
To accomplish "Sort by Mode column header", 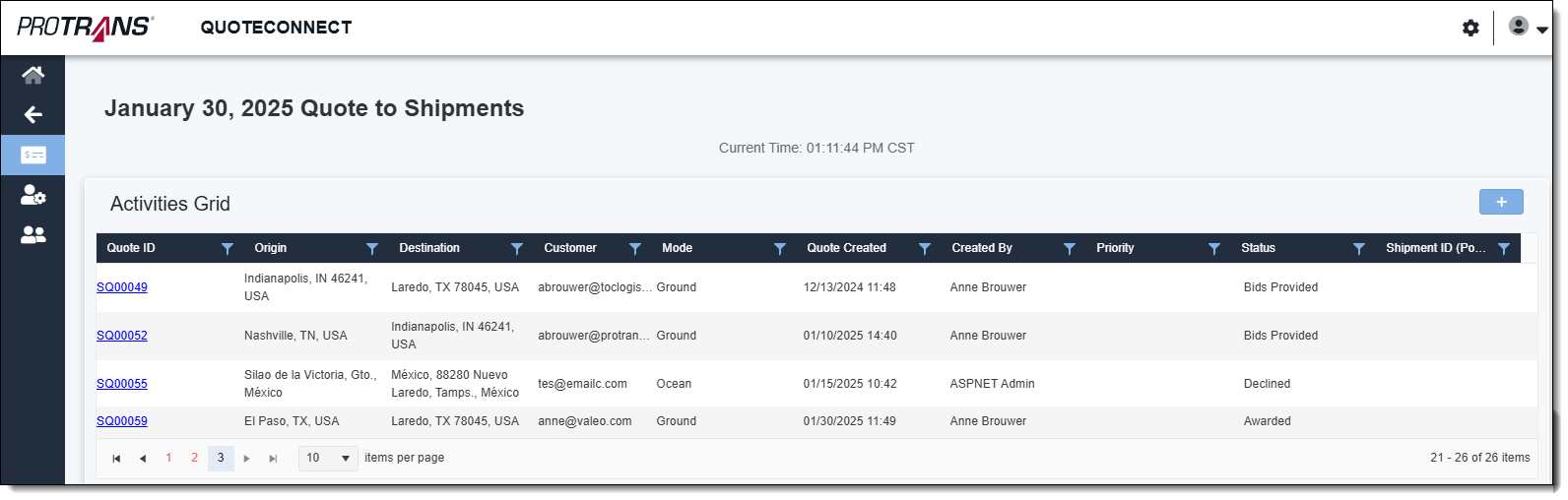I will click(677, 248).
